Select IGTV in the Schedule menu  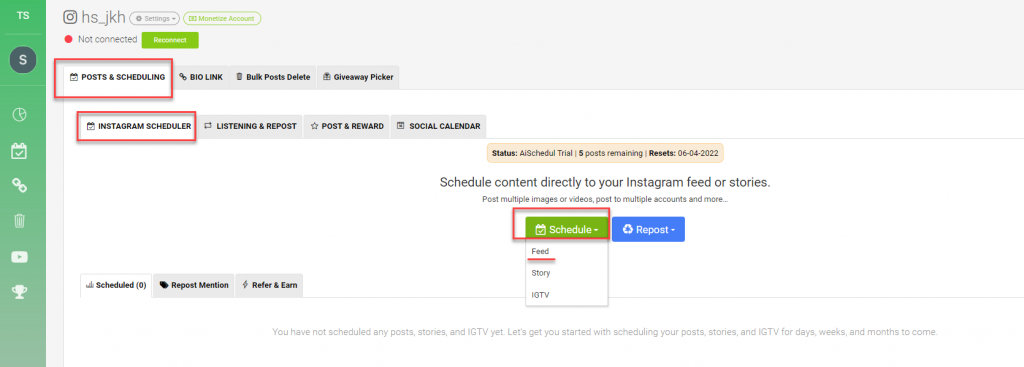pyautogui.click(x=540, y=295)
